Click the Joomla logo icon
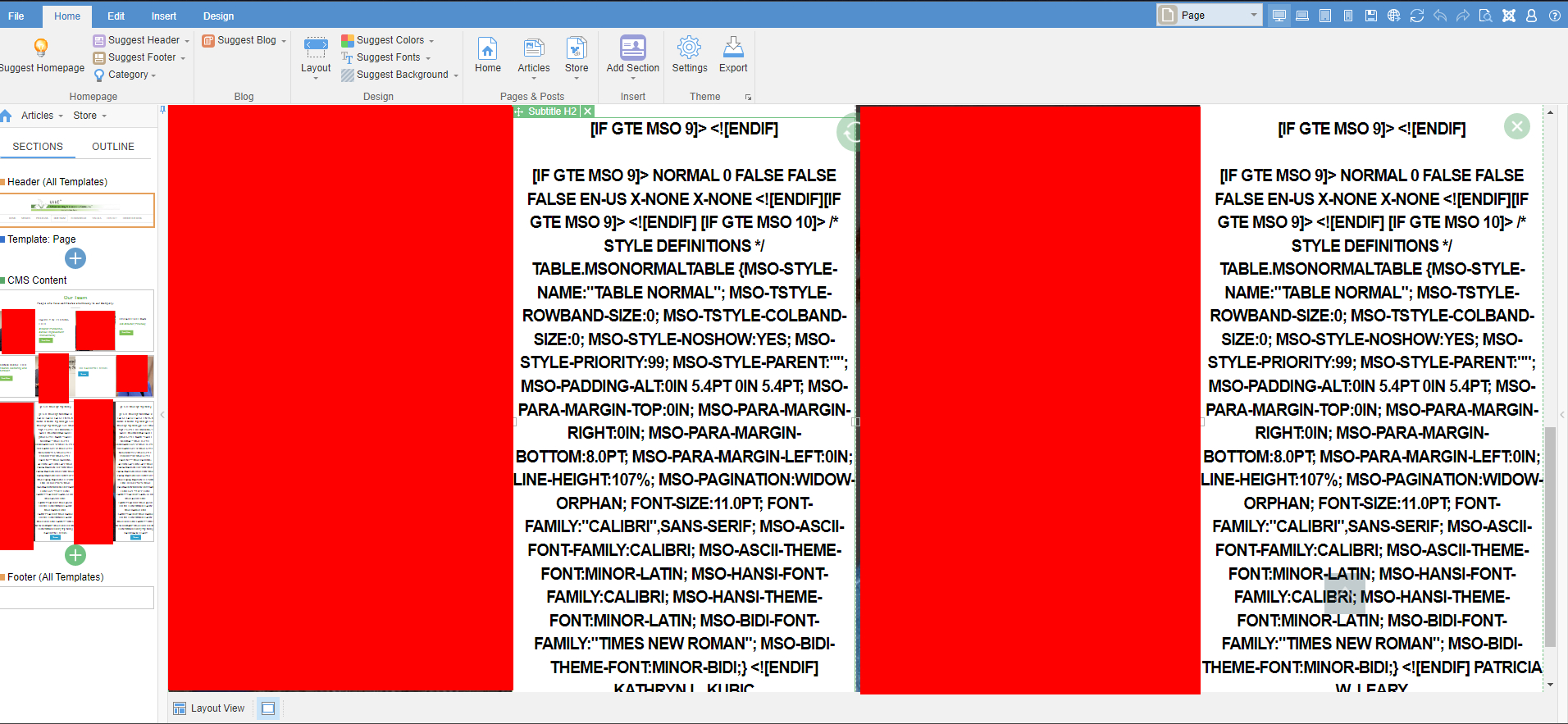 point(1509,16)
